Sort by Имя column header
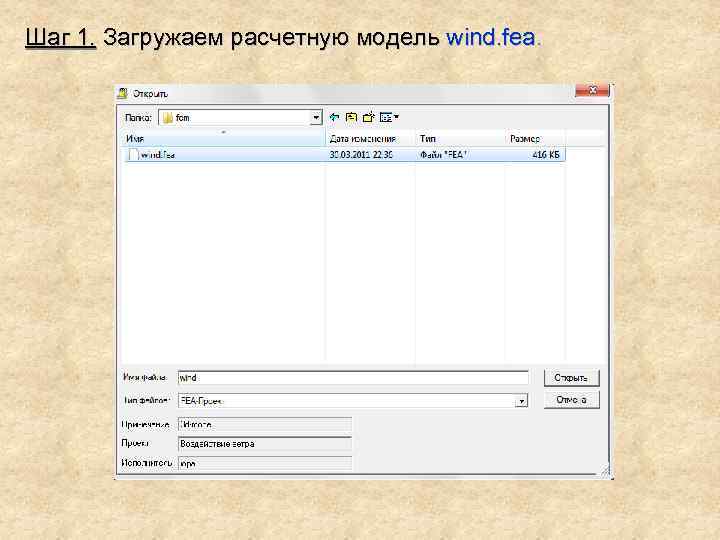Viewport: 720px width, 540px height. coord(224,139)
